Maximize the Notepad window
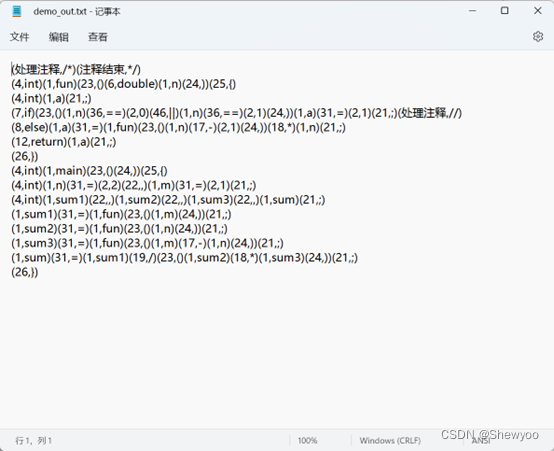Viewport: 554px width, 451px height. click(x=505, y=11)
